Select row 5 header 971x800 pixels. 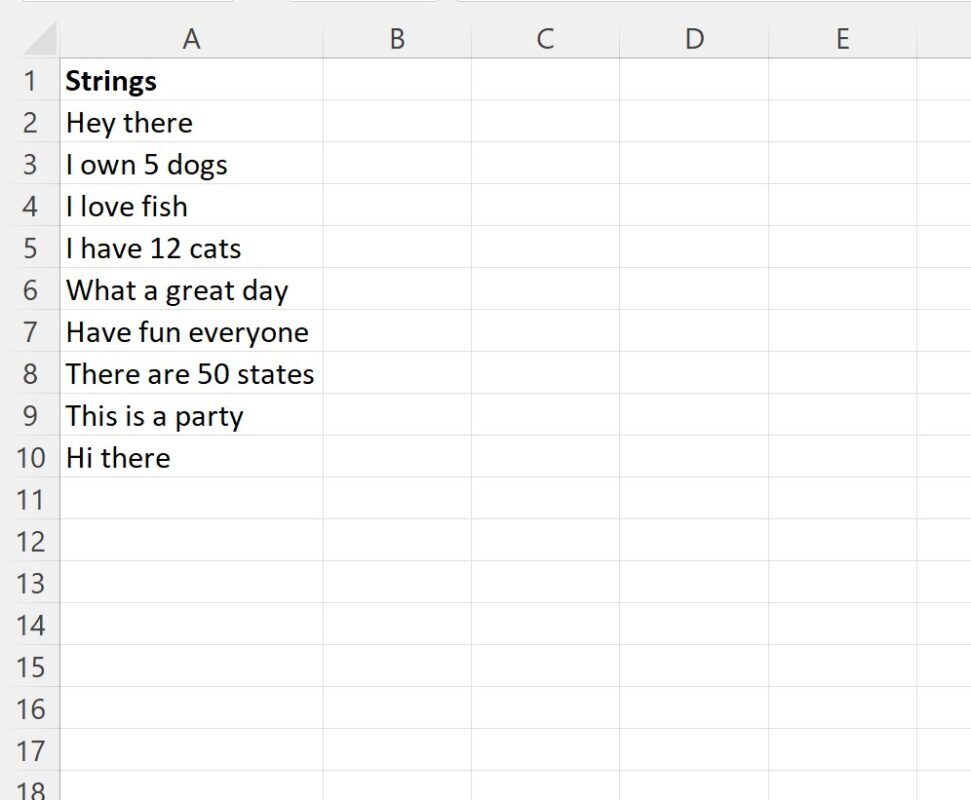point(30,247)
